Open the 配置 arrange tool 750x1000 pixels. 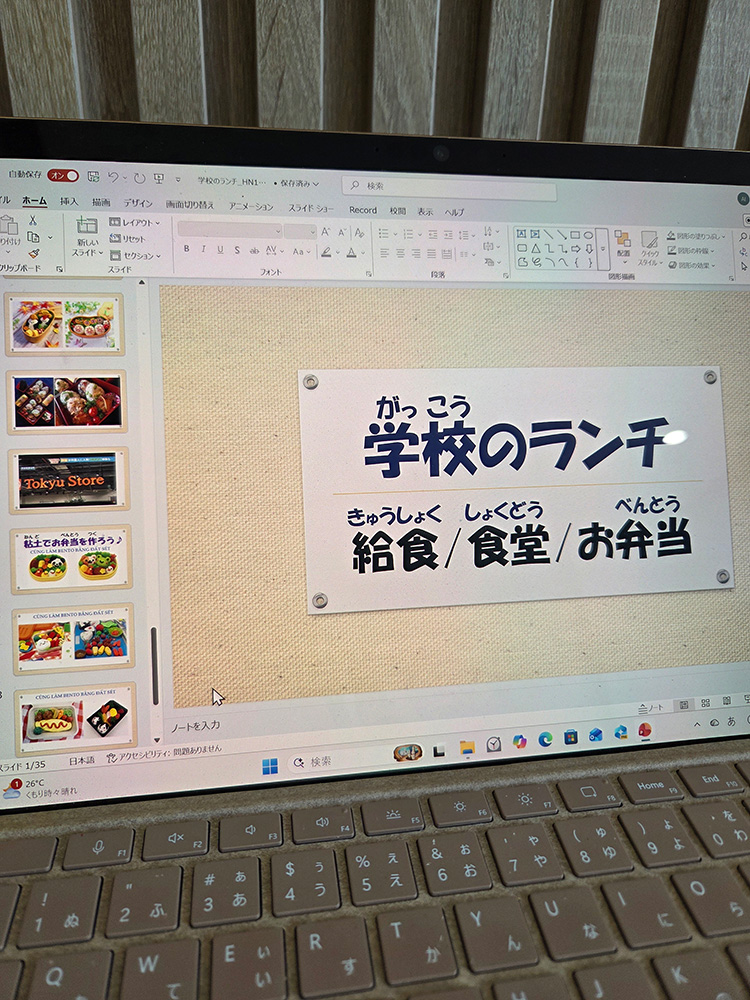pos(622,243)
